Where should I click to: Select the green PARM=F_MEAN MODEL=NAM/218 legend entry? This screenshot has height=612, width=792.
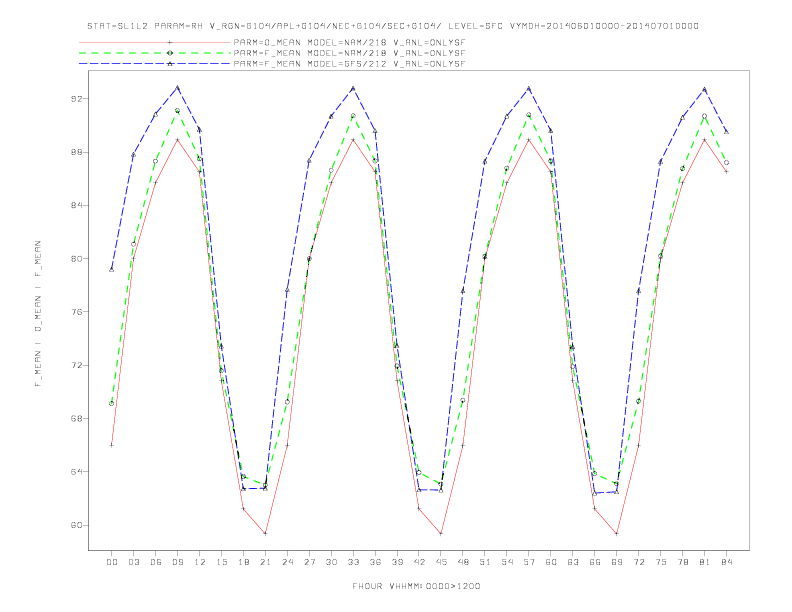349,53
